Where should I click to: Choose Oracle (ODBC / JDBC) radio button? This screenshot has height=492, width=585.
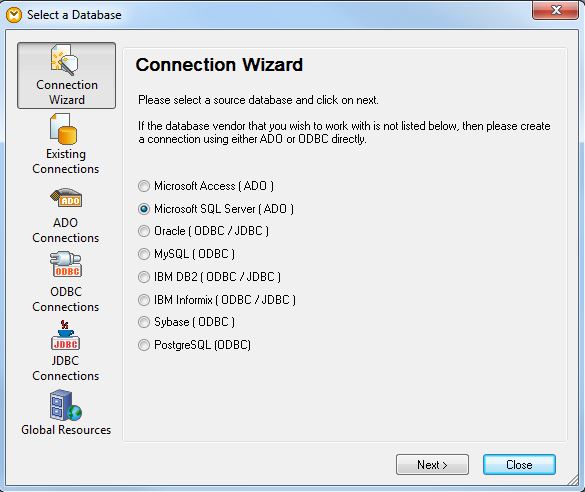pyautogui.click(x=144, y=231)
